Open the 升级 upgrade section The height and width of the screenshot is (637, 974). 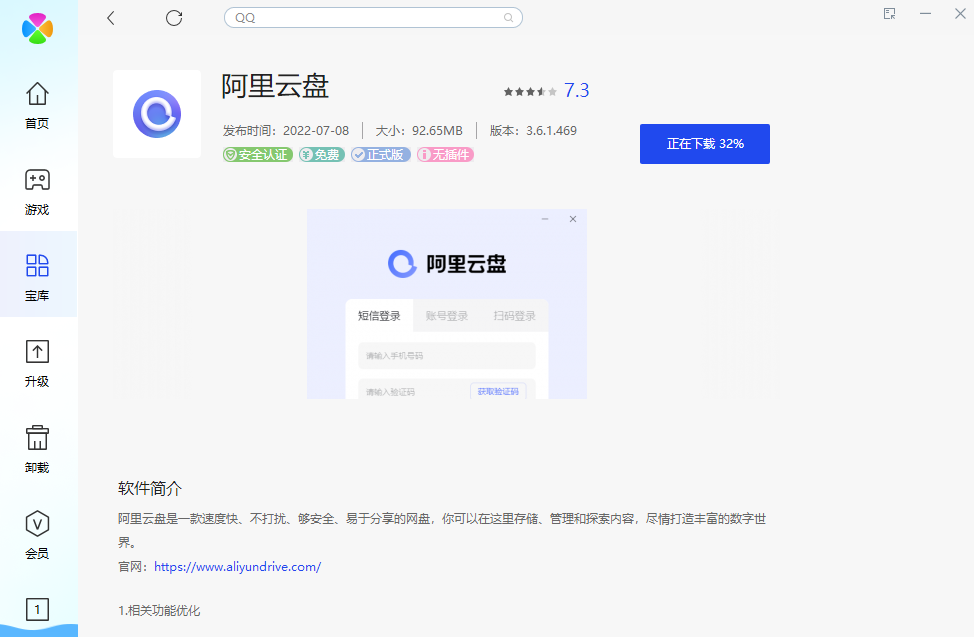click(x=37, y=364)
